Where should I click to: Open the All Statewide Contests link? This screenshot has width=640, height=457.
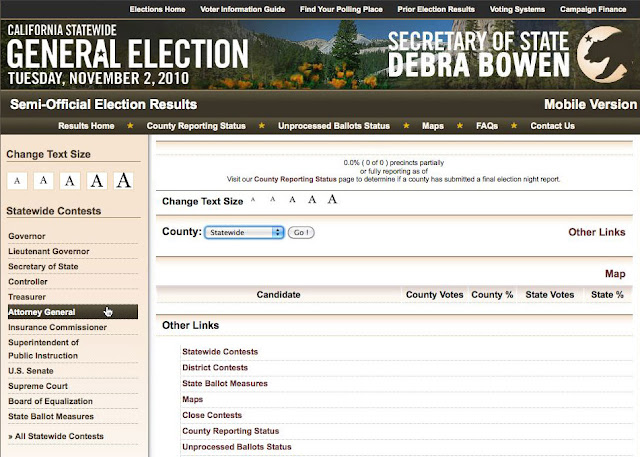[x=56, y=436]
